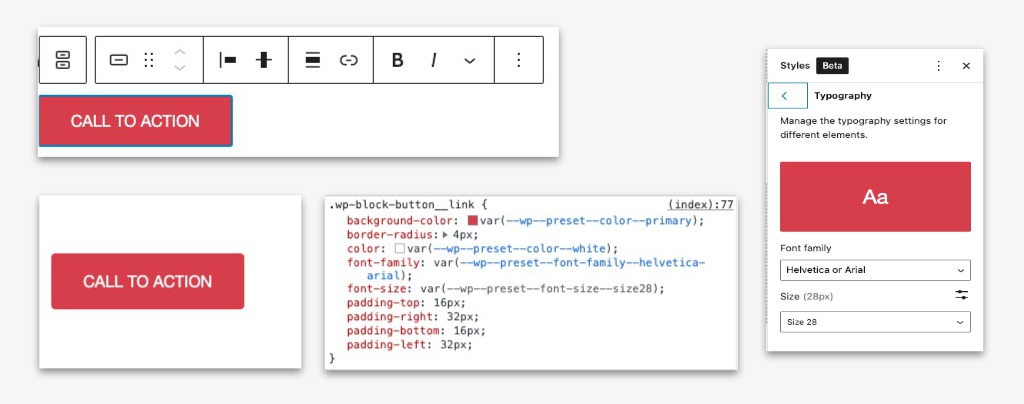The image size is (1024, 404).
Task: Click the Button block type icon
Action: (118, 60)
